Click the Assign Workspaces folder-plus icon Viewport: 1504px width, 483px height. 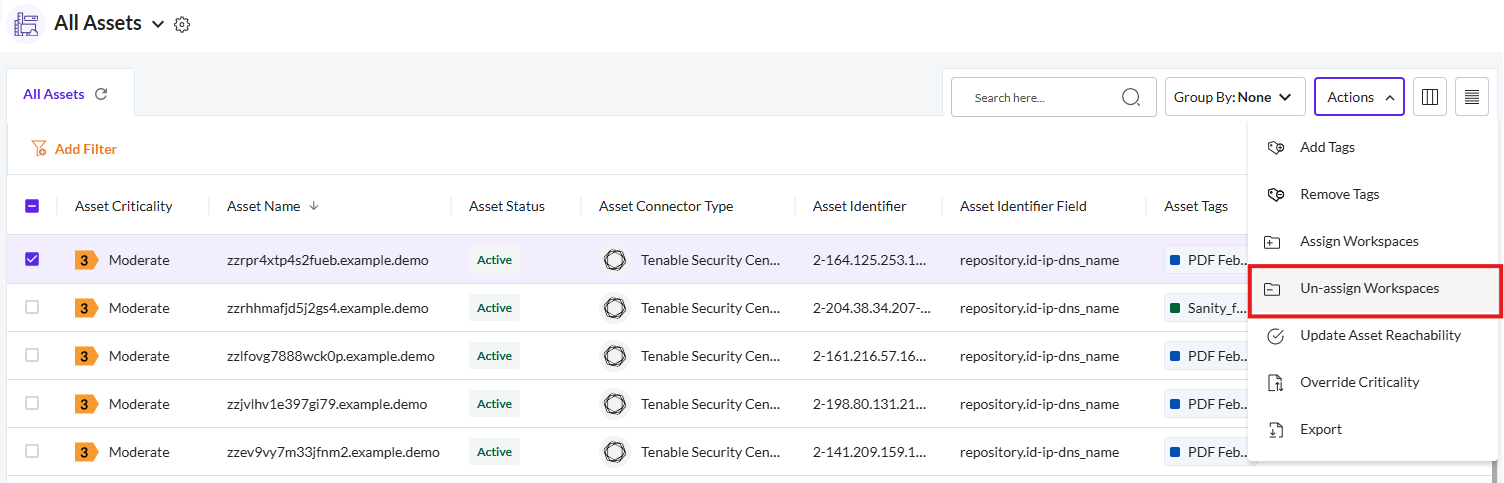1273,242
